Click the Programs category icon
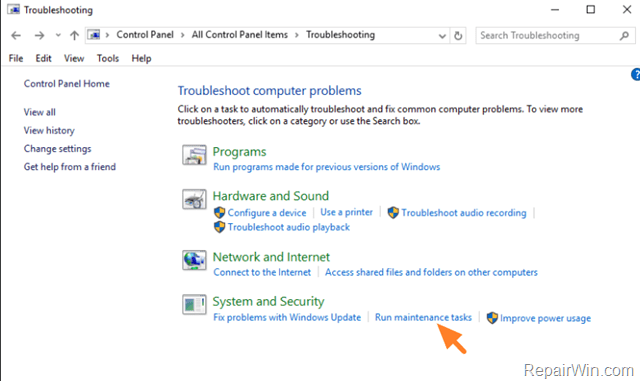 pos(194,155)
